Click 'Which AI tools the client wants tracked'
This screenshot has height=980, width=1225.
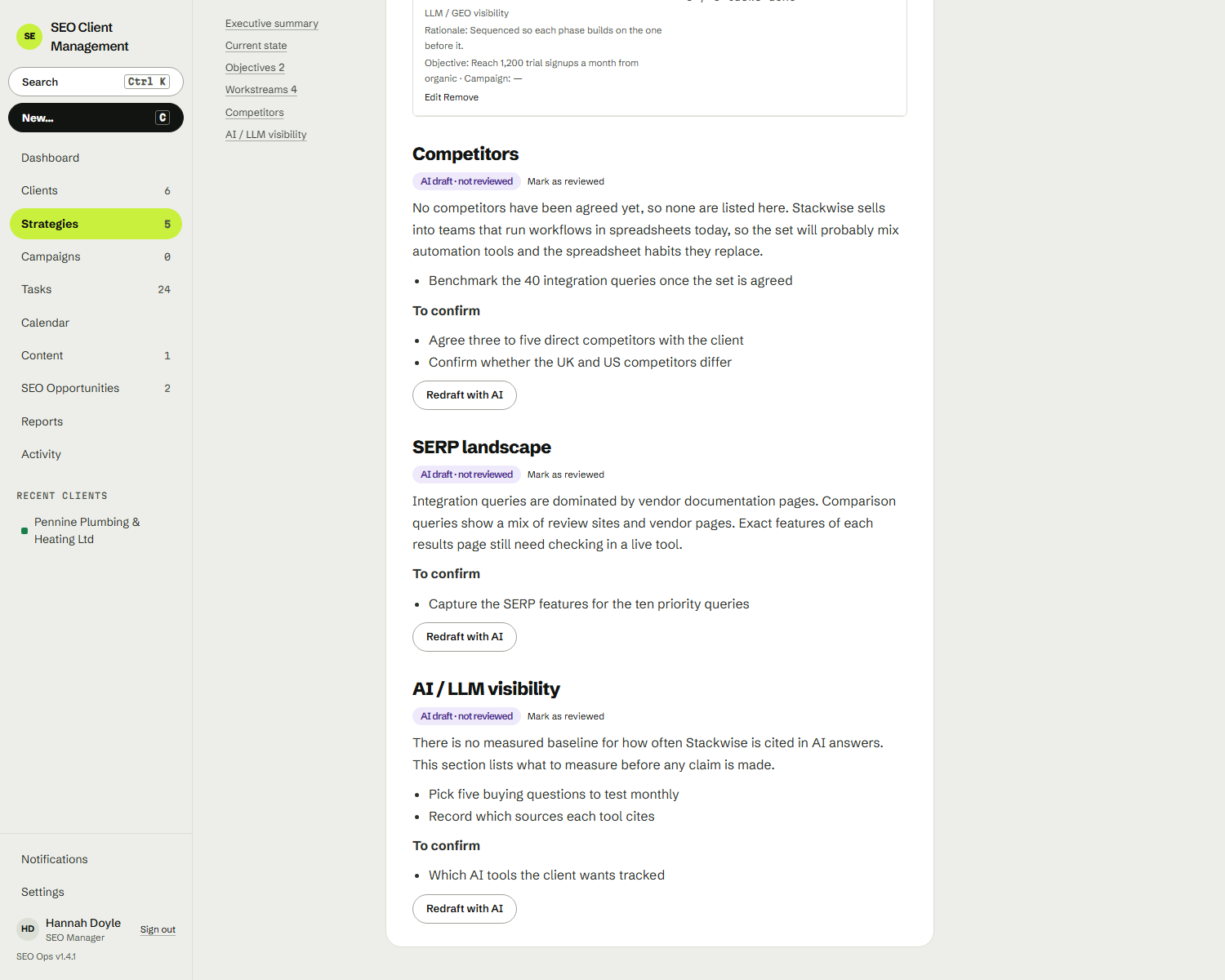[x=546, y=875]
